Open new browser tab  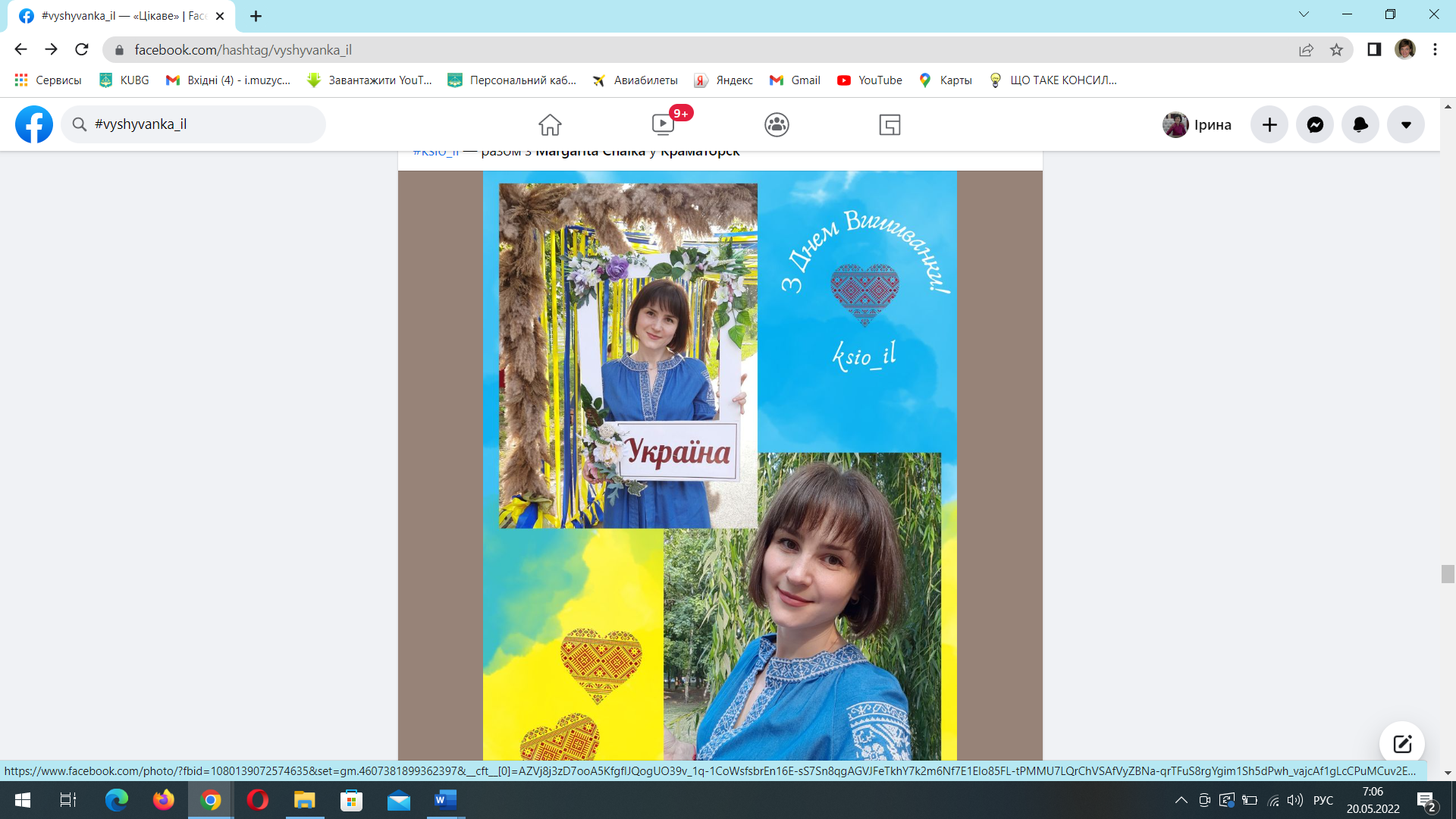pos(256,16)
